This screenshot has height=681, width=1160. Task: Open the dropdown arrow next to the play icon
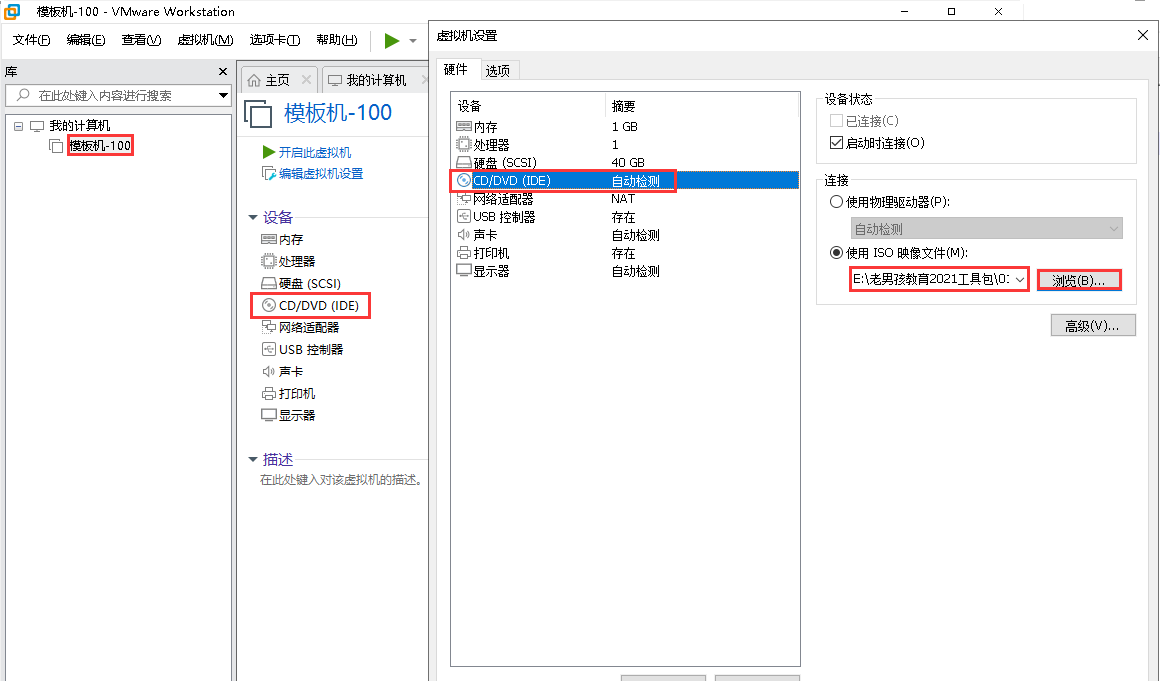pyautogui.click(x=413, y=41)
